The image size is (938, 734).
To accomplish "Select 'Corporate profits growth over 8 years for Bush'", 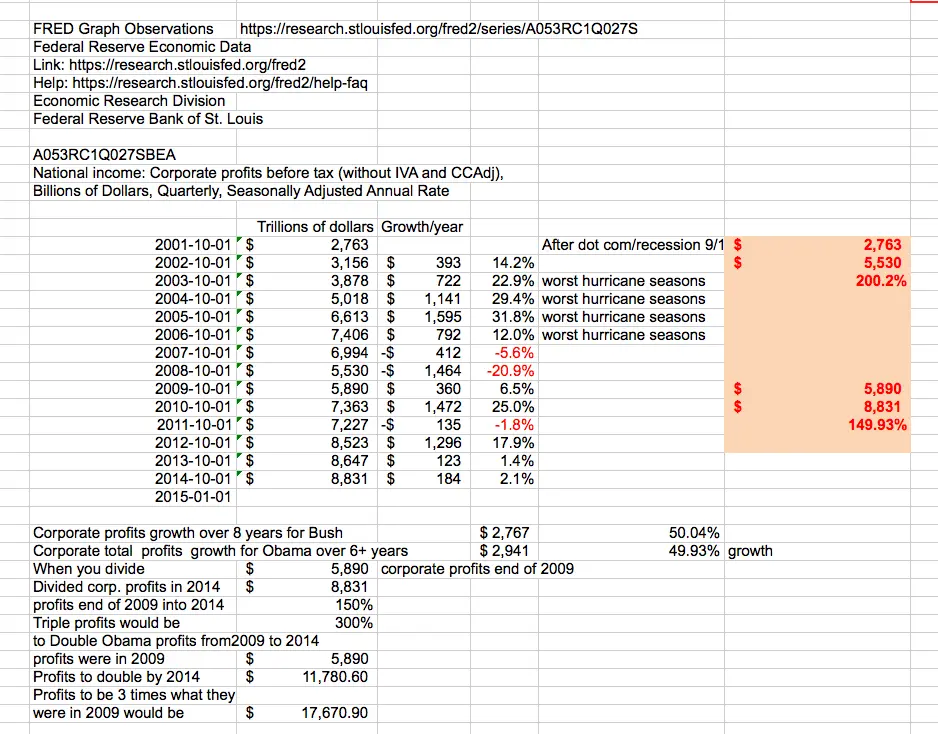I will coord(188,532).
